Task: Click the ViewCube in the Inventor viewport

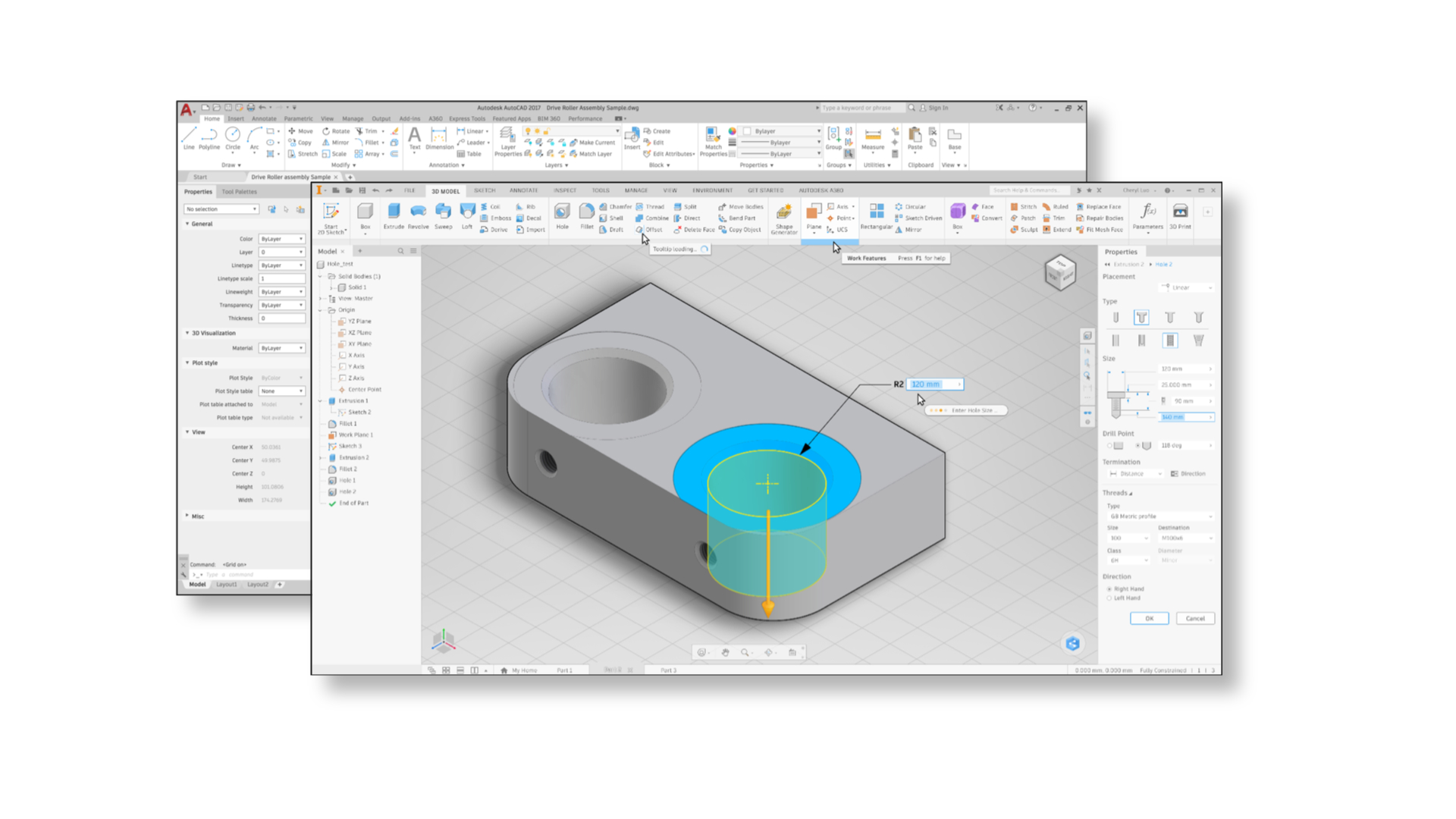Action: [1060, 273]
